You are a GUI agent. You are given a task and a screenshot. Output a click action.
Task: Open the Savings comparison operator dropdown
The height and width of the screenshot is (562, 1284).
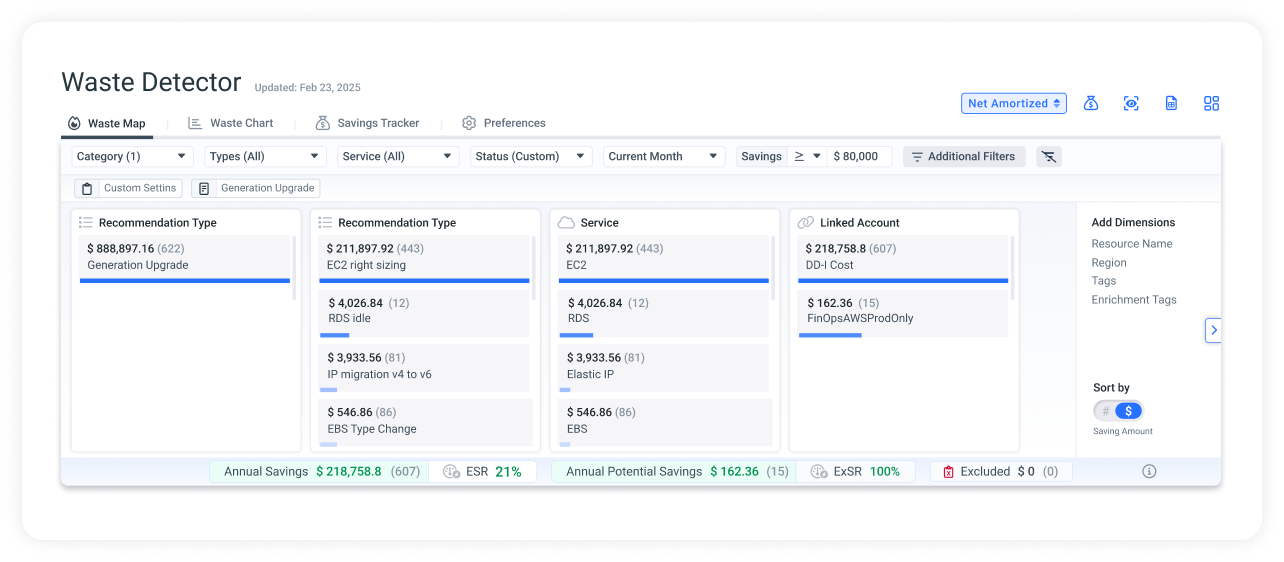[806, 156]
